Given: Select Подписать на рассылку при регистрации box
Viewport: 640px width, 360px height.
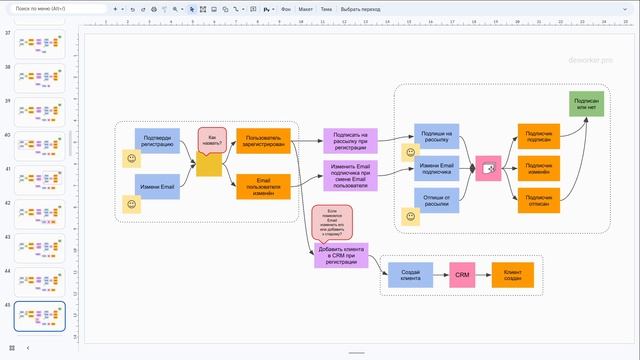Looking at the screenshot, I should 350,141.
